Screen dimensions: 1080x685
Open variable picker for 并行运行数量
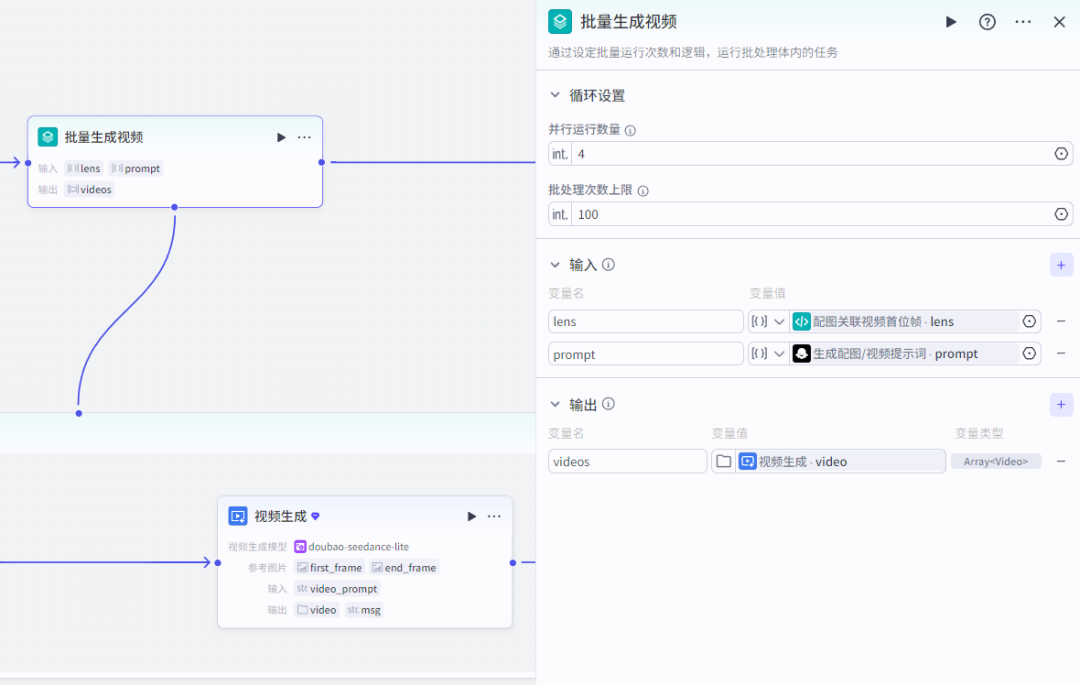pos(1061,154)
